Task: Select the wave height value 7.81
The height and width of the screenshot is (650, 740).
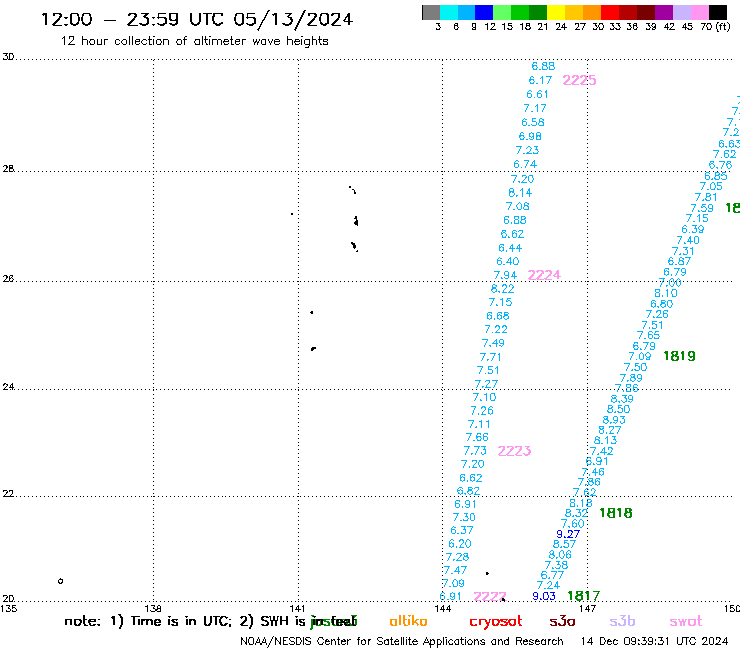Action: 706,197
